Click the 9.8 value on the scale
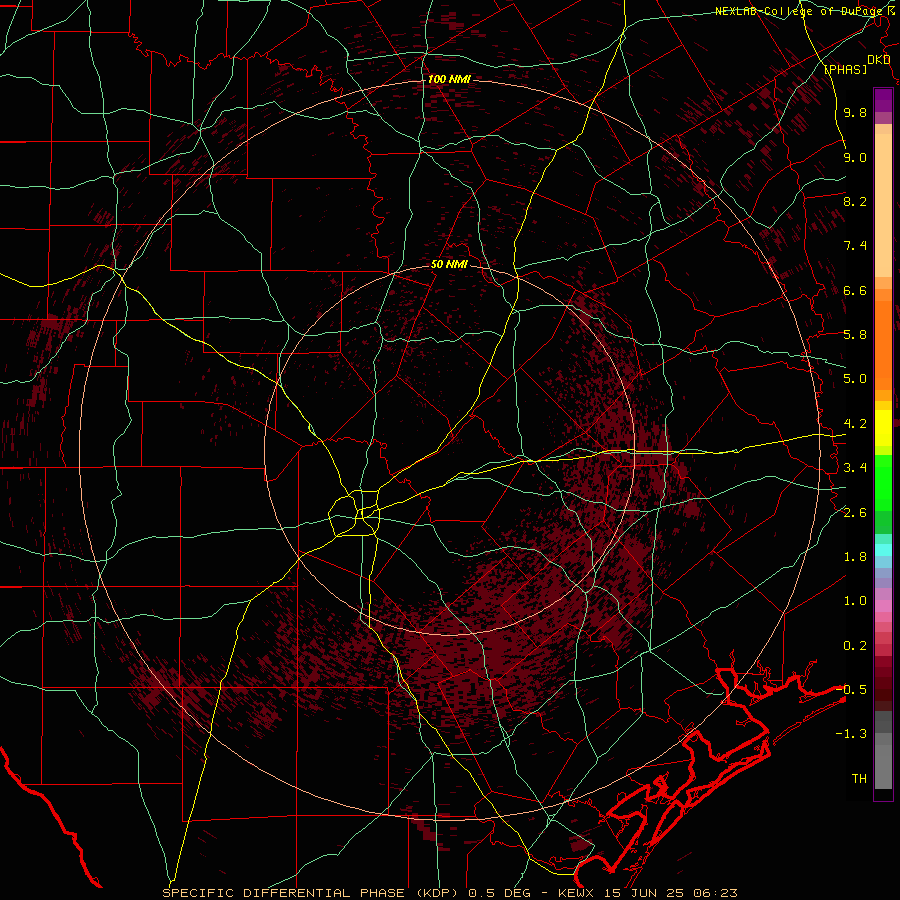Image resolution: width=900 pixels, height=900 pixels. (855, 113)
